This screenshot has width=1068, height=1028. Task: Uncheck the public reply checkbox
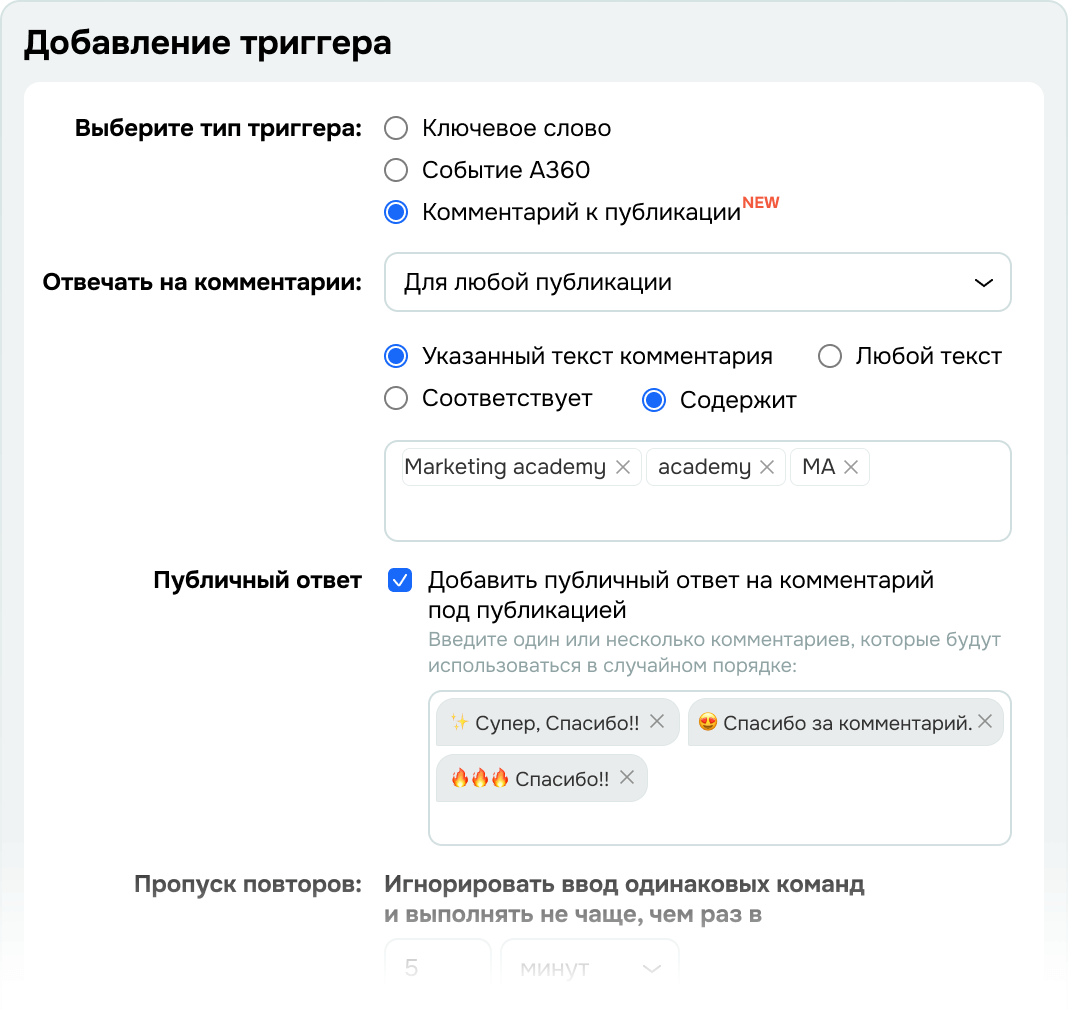(x=399, y=581)
